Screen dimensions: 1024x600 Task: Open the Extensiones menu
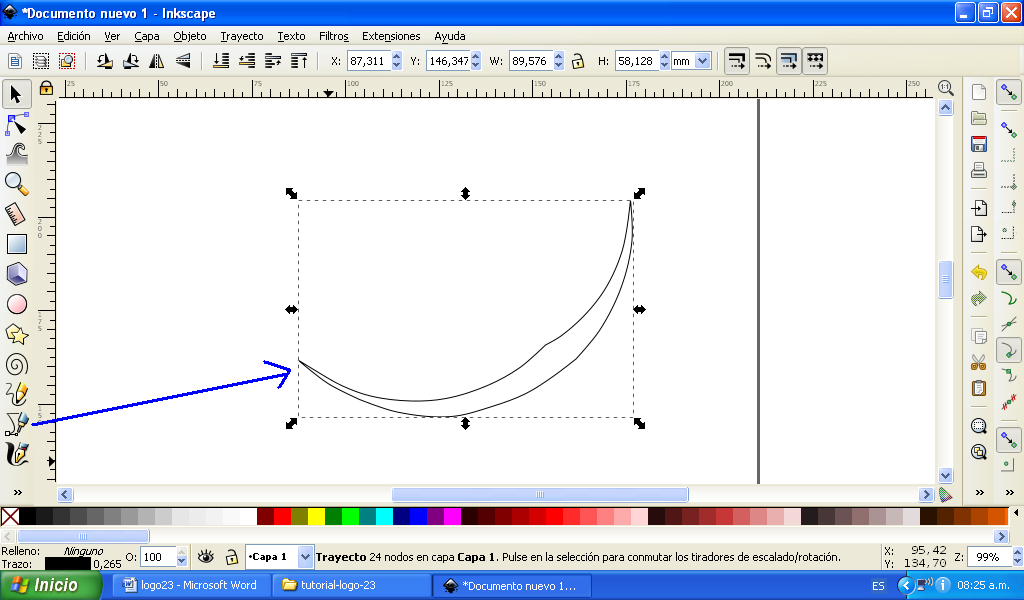[391, 36]
